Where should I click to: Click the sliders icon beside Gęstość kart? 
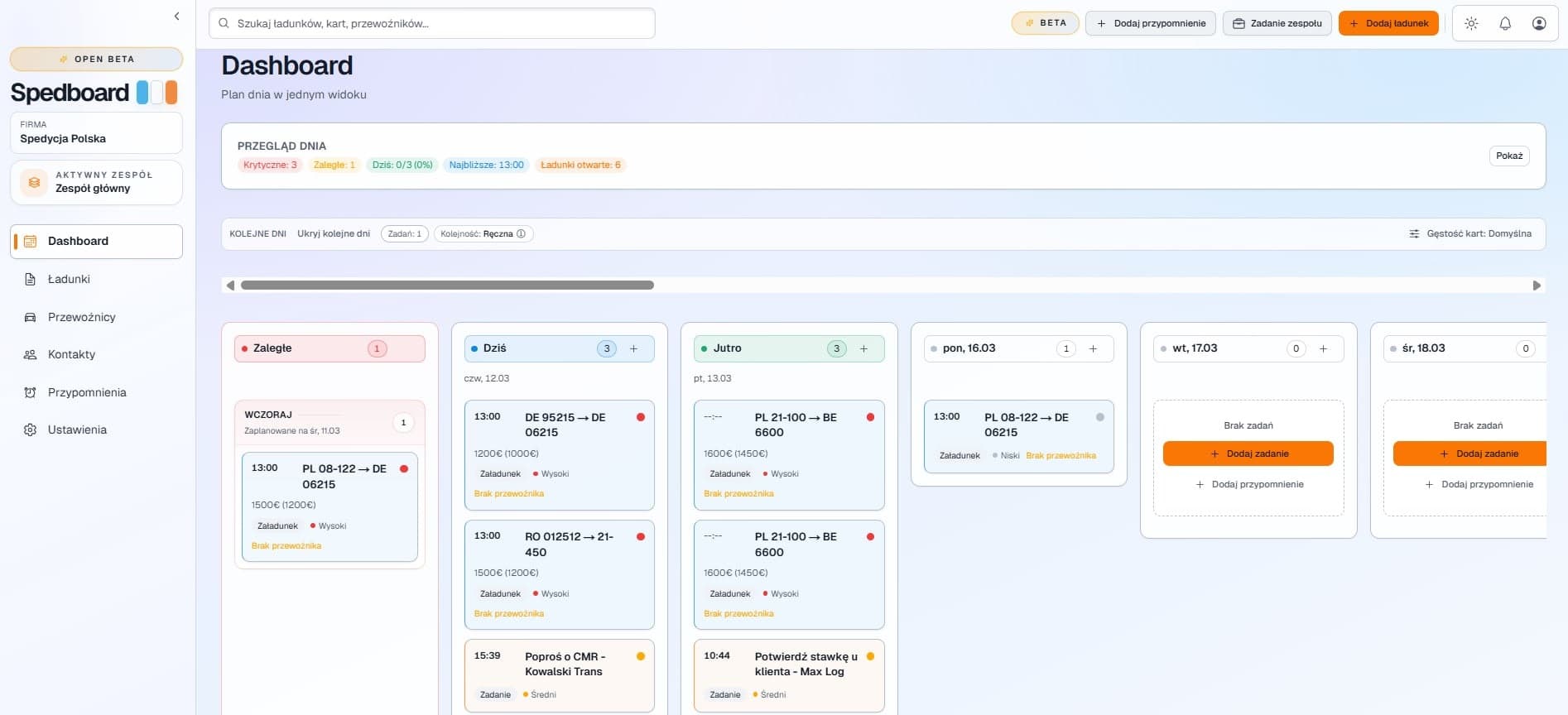(1414, 234)
